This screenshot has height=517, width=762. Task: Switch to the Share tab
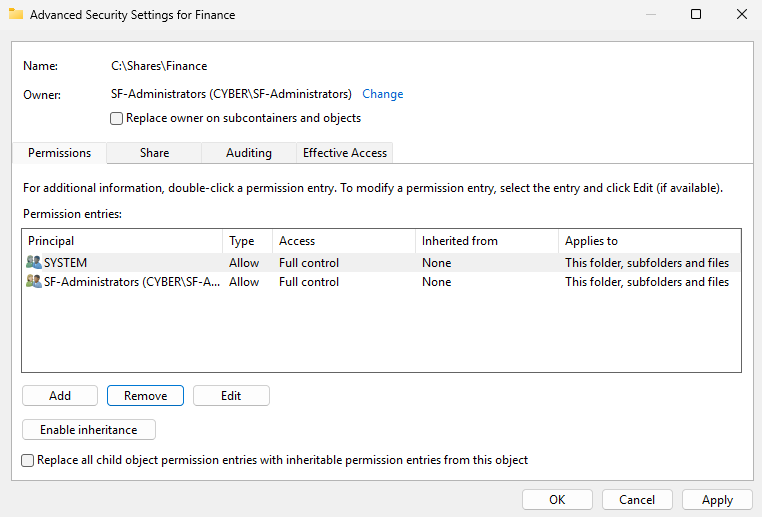coord(154,153)
